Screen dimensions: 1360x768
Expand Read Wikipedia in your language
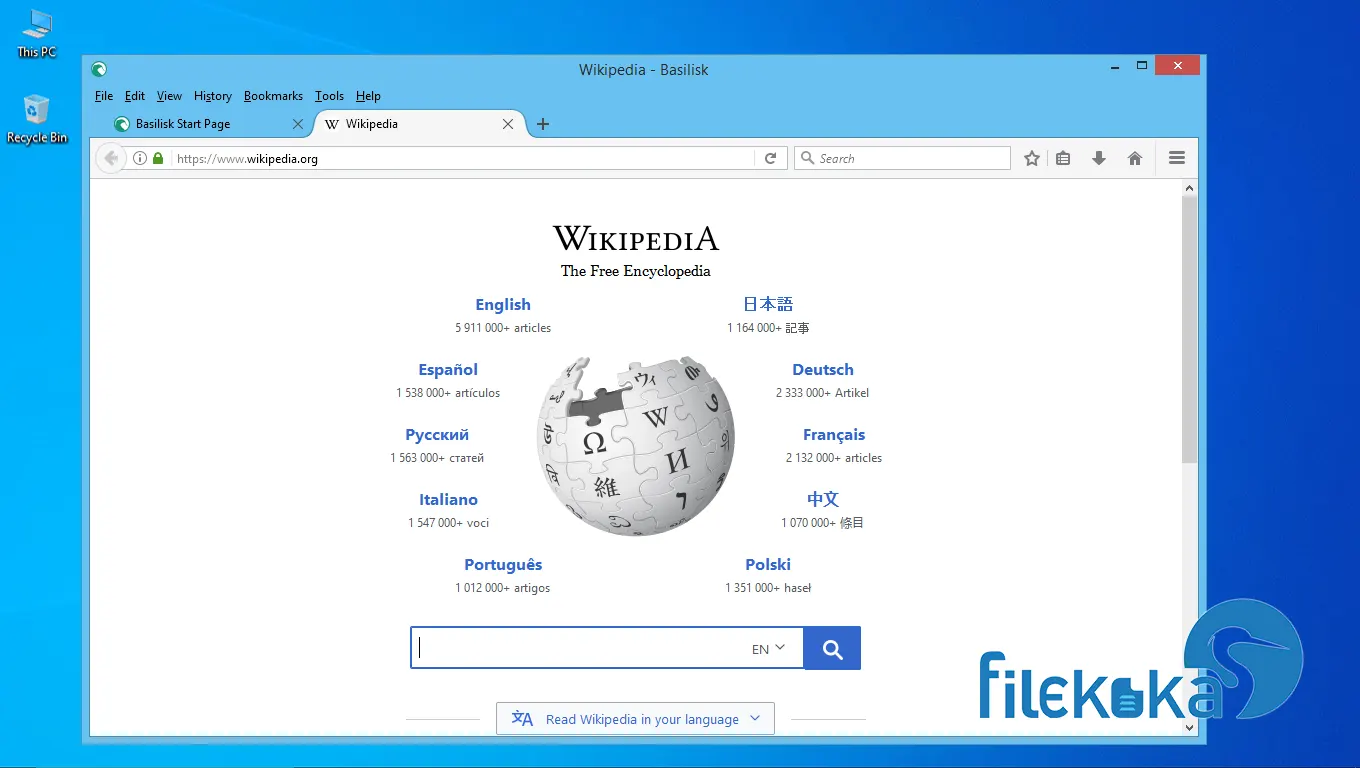[635, 719]
